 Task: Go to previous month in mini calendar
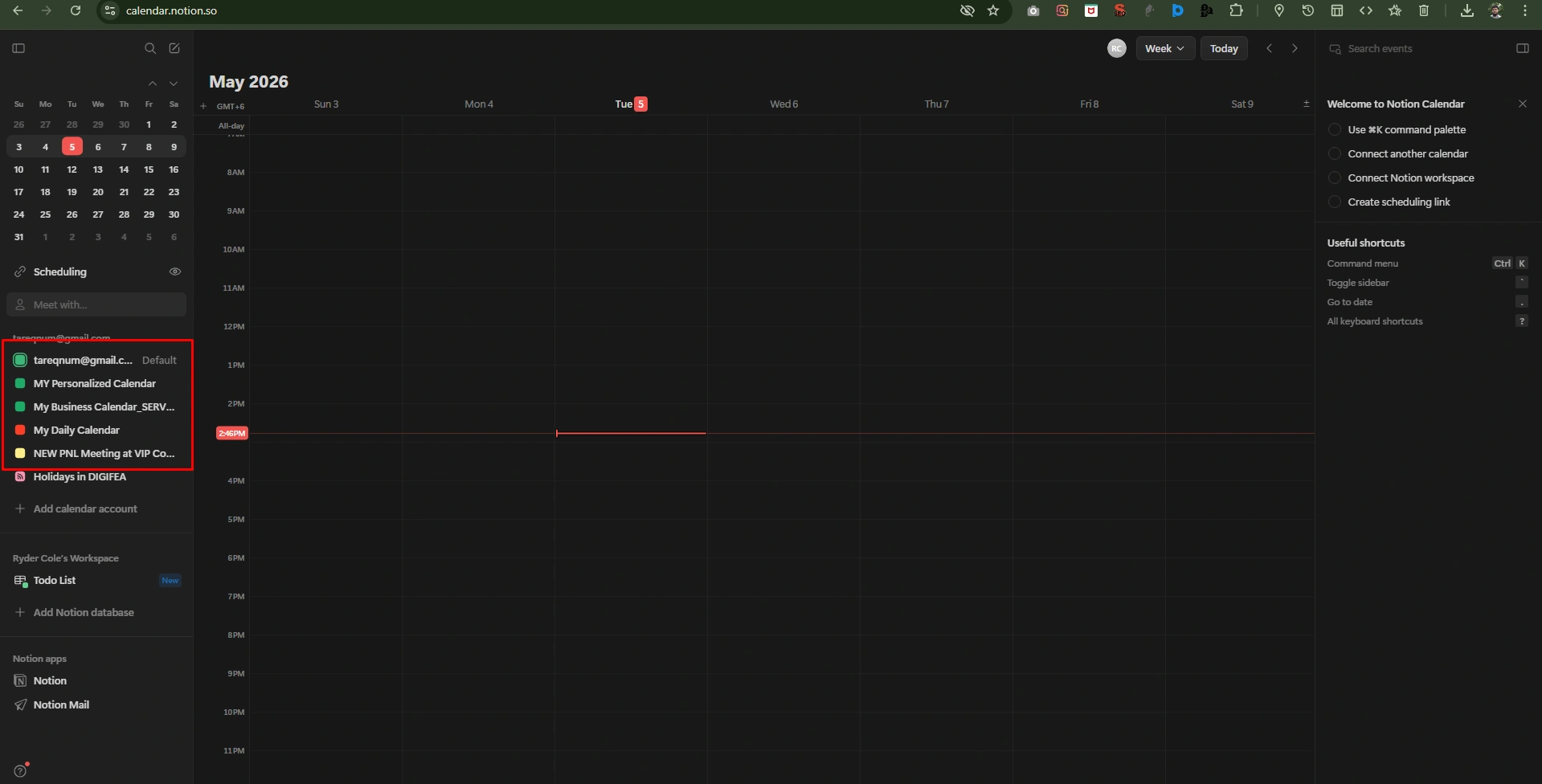[x=153, y=84]
